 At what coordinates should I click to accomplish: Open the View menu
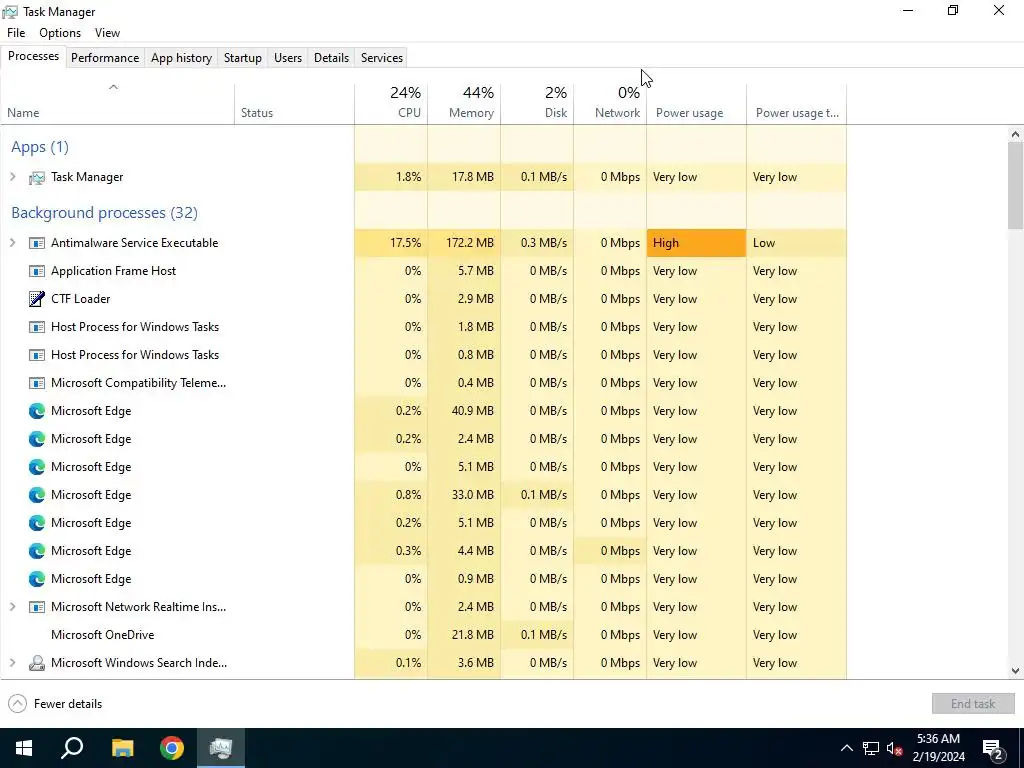(x=107, y=33)
